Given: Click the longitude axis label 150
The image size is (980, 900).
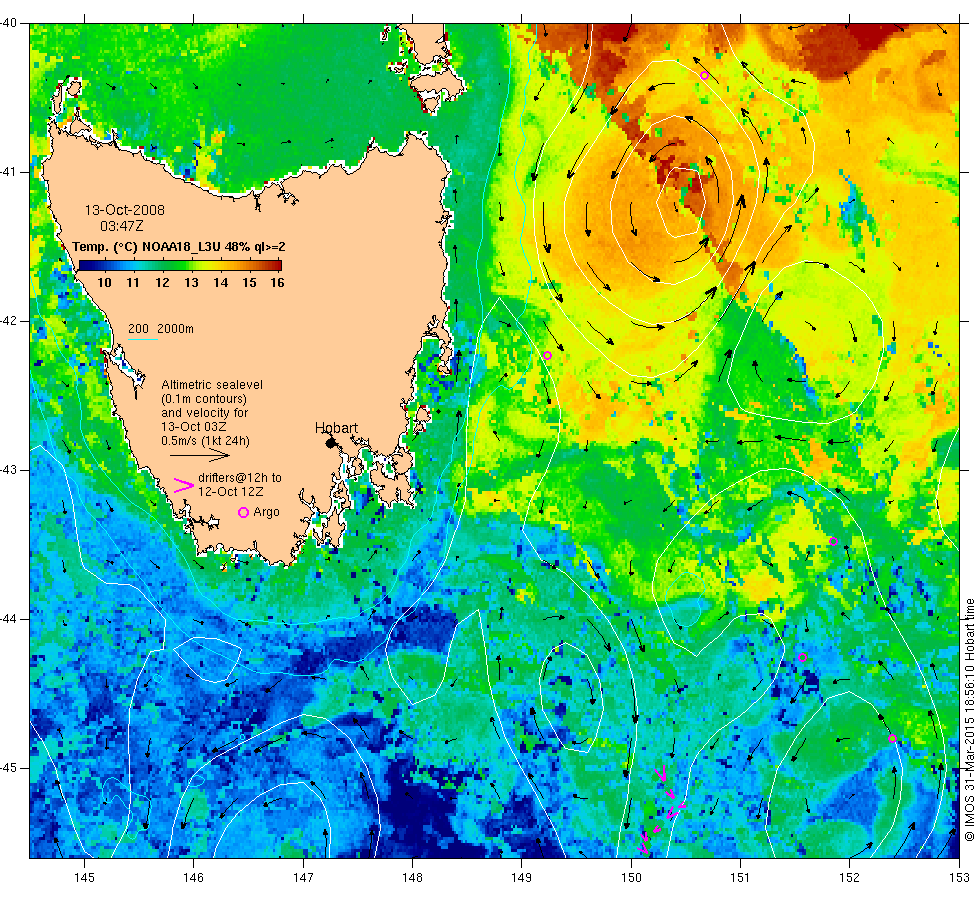Looking at the screenshot, I should point(631,878).
